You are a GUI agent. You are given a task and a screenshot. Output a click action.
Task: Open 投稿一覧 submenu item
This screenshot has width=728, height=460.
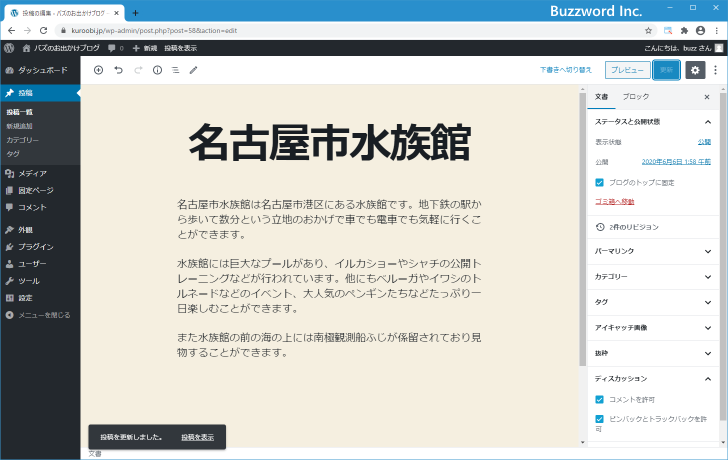coord(20,112)
